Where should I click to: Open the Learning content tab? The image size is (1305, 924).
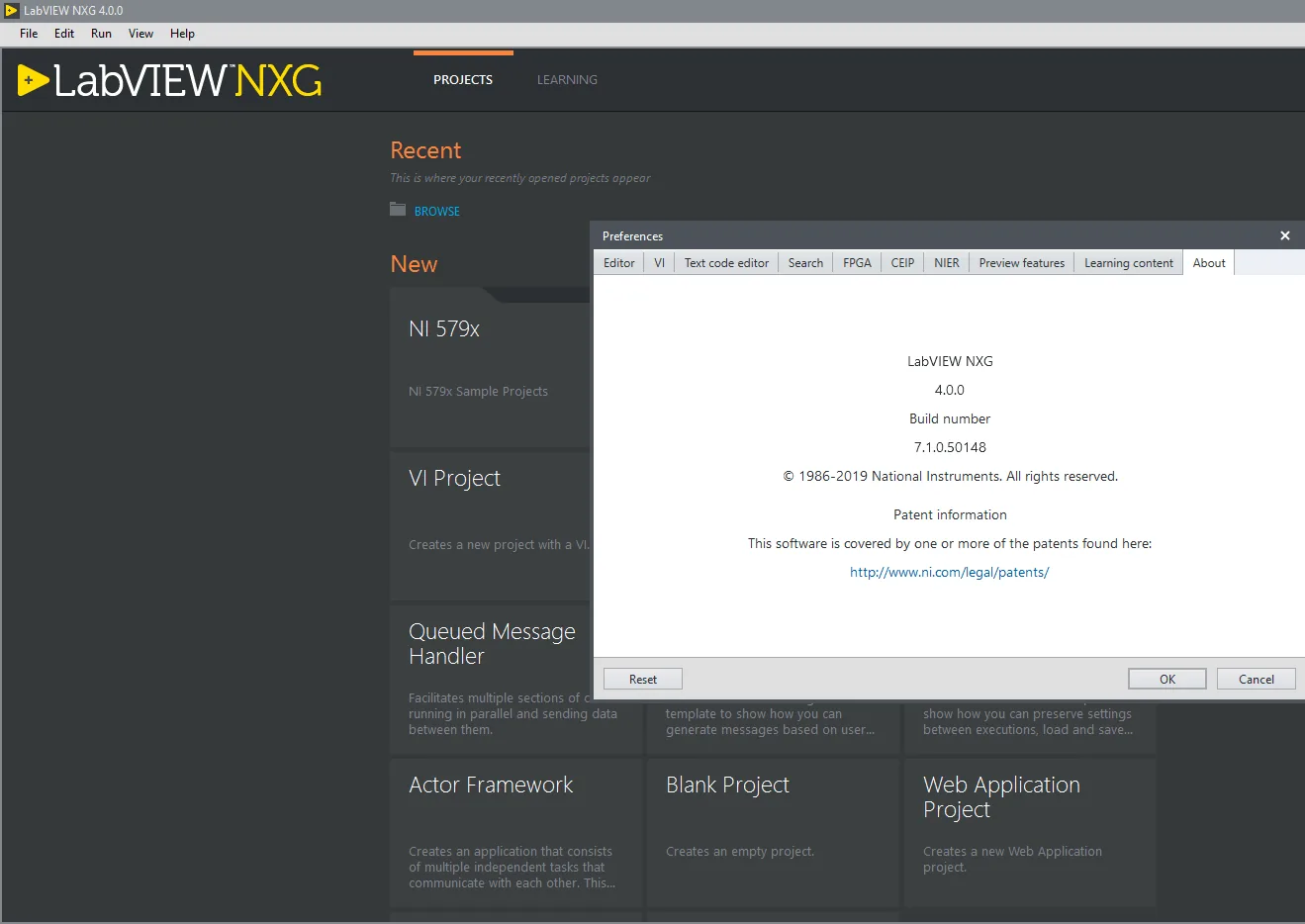coord(1129,263)
